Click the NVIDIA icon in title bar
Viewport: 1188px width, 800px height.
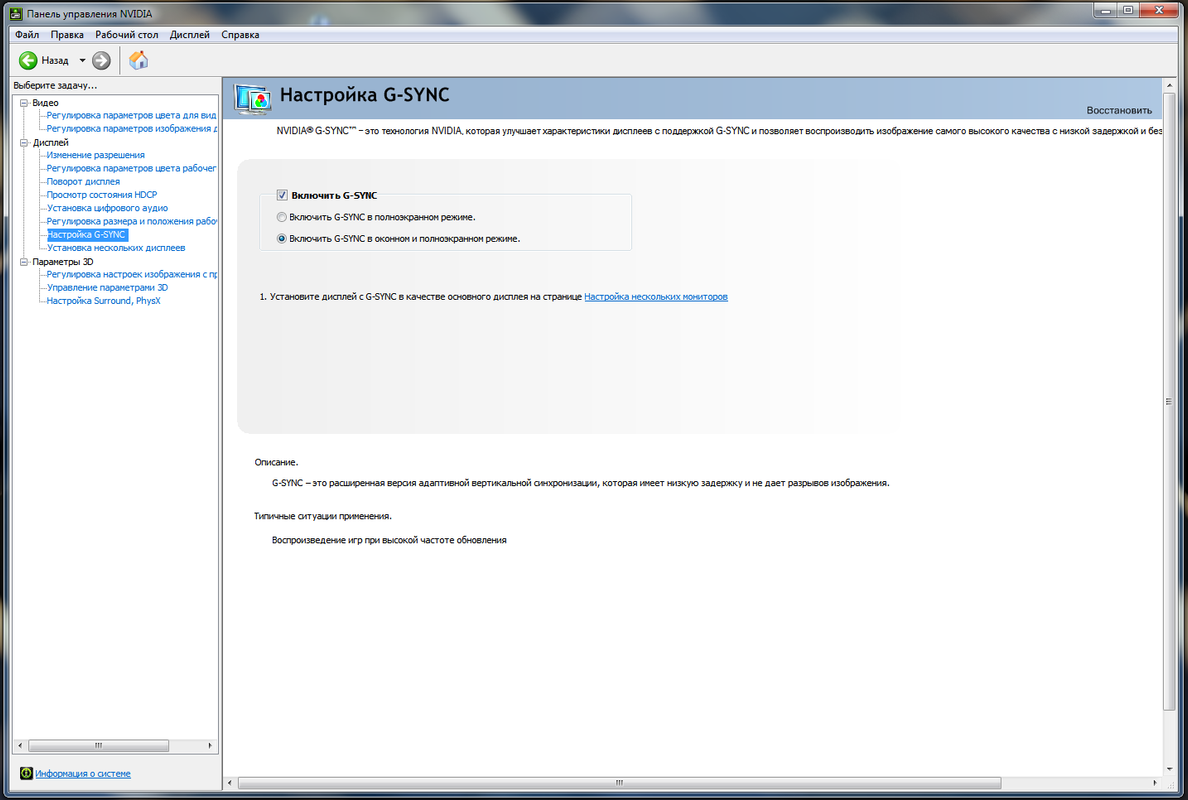[x=15, y=14]
